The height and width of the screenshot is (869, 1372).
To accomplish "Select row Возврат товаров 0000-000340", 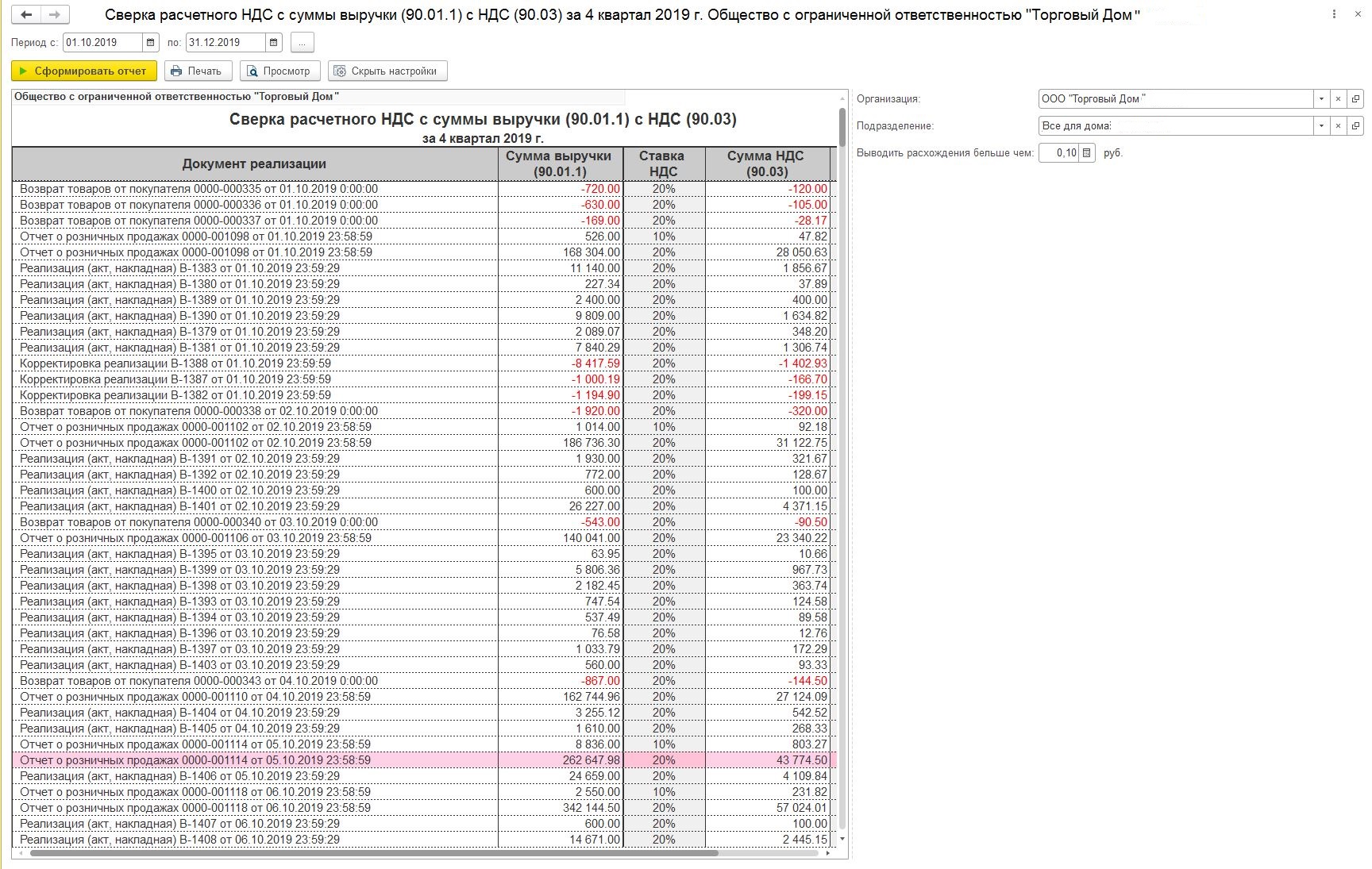I will pyautogui.click(x=424, y=522).
